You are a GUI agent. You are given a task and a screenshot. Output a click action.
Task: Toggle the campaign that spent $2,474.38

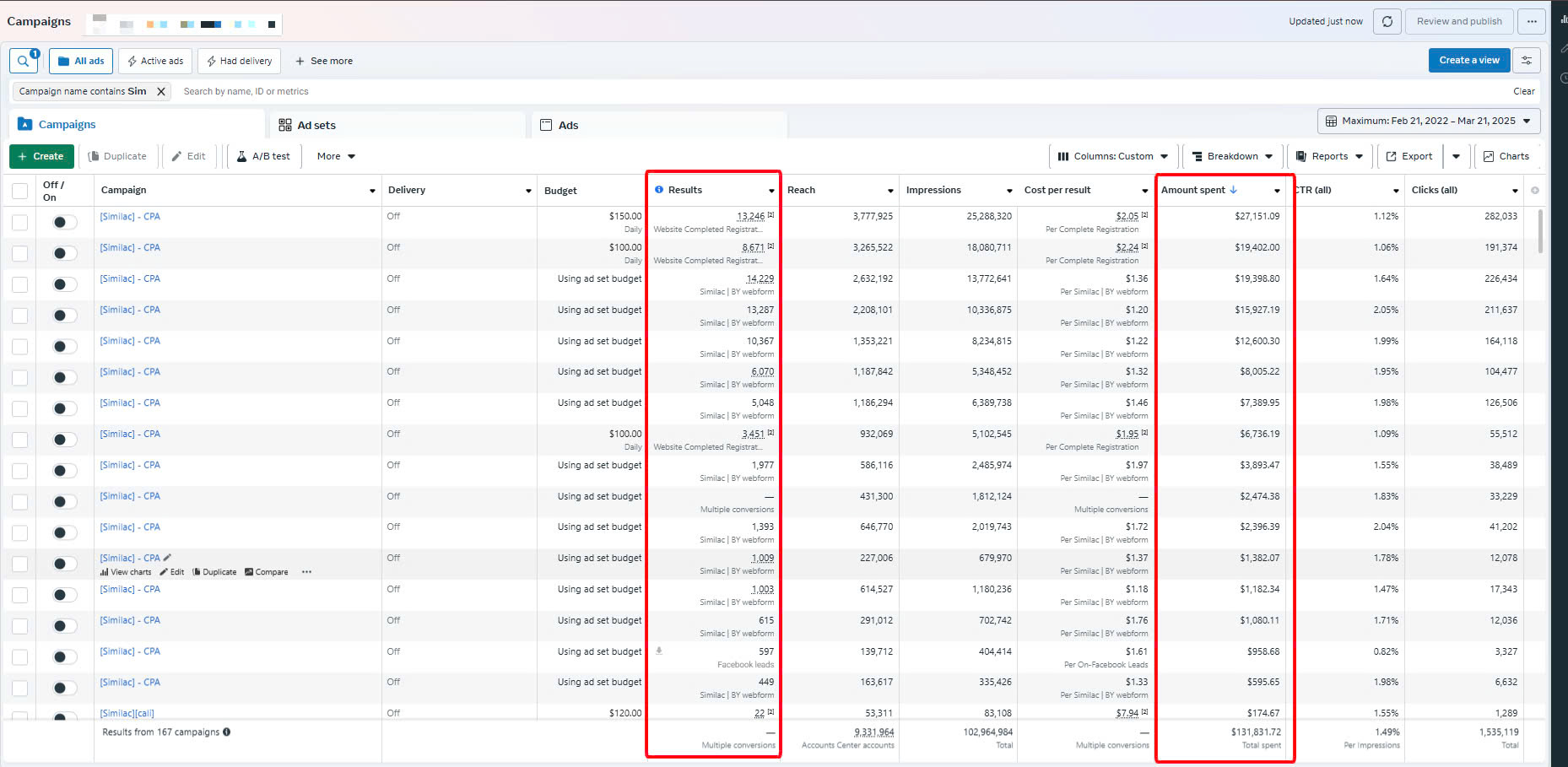(64, 502)
